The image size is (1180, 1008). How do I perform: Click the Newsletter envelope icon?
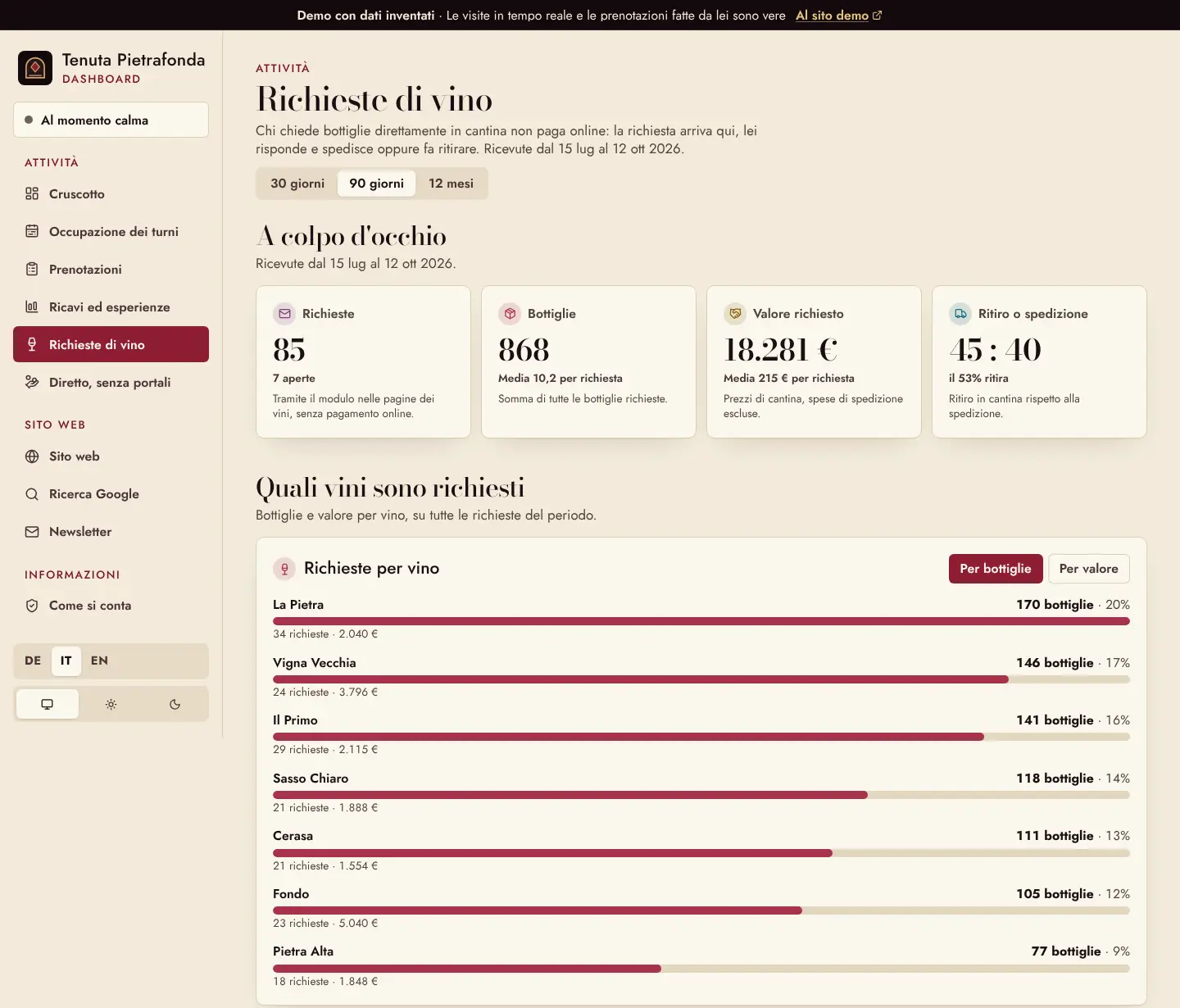click(32, 532)
